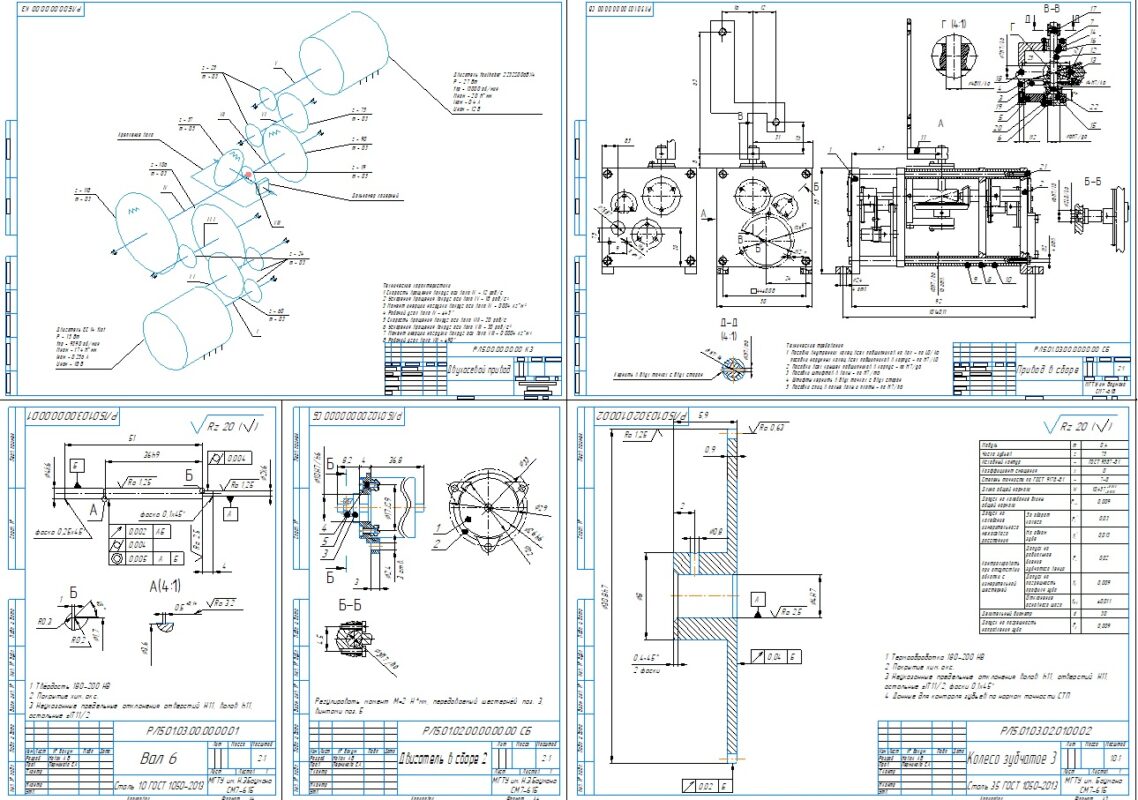Click the 'Ra 0.63' roughness symbol
The width and height of the screenshot is (1138, 800).
coord(770,428)
